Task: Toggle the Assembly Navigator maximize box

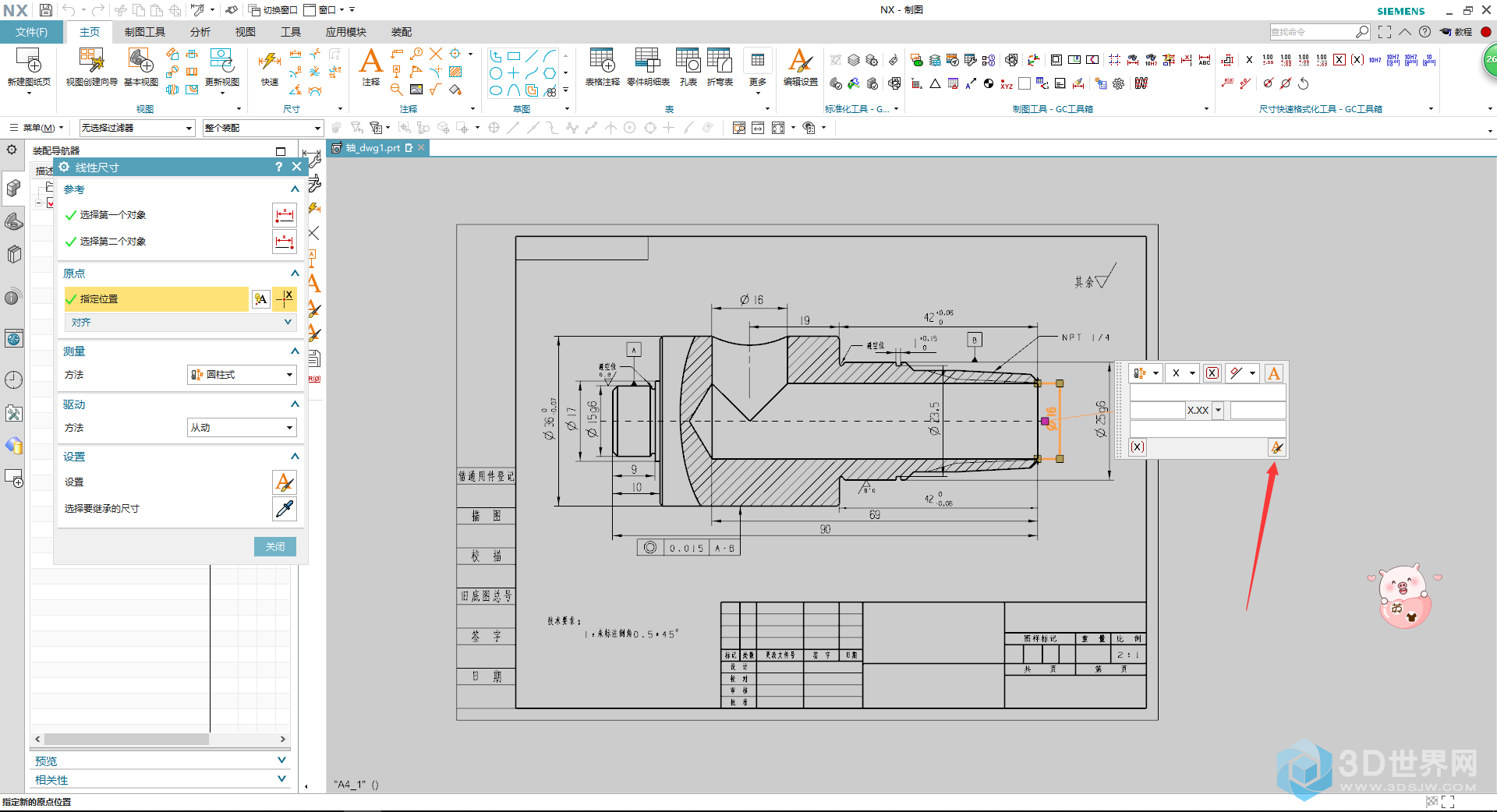Action: [281, 151]
